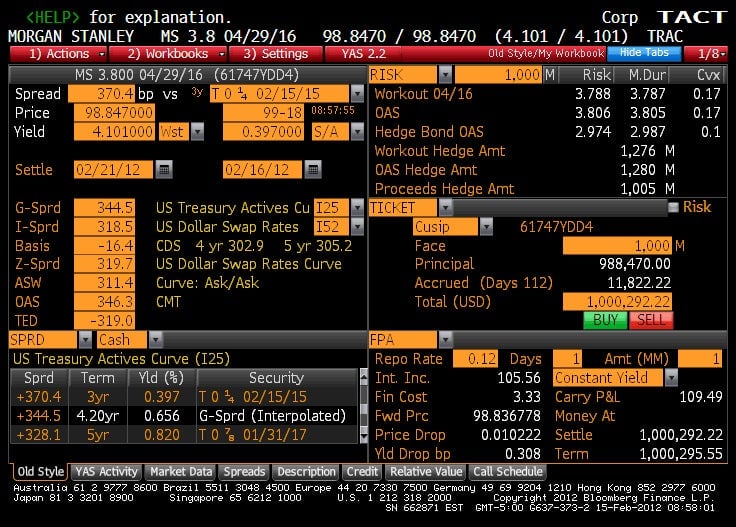This screenshot has height=527, width=736.
Task: Click the benchmark price field 99-18
Action: (263, 113)
